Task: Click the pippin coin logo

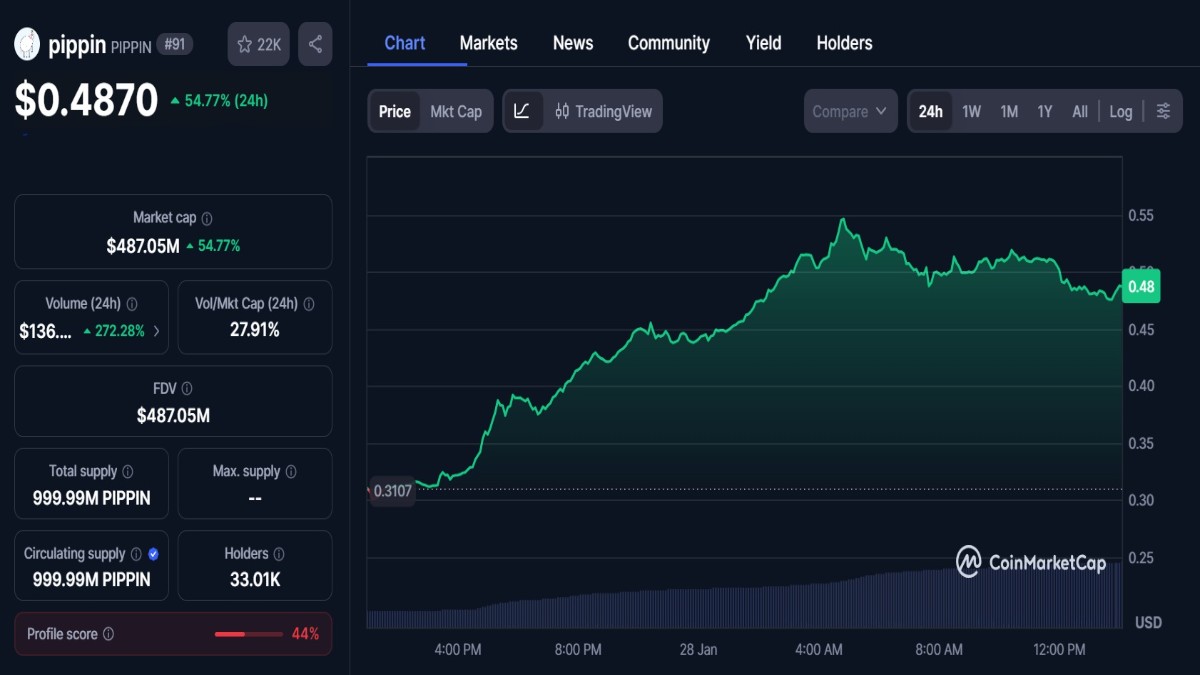Action: [x=27, y=44]
